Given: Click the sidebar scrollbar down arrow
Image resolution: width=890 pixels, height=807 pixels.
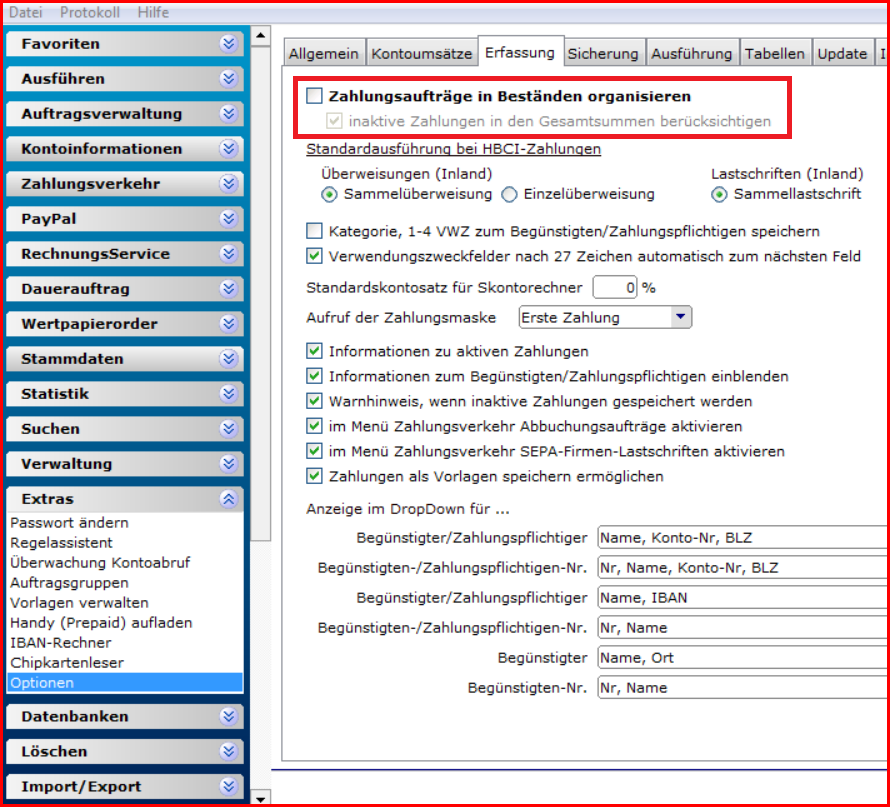Looking at the screenshot, I should point(261,797).
